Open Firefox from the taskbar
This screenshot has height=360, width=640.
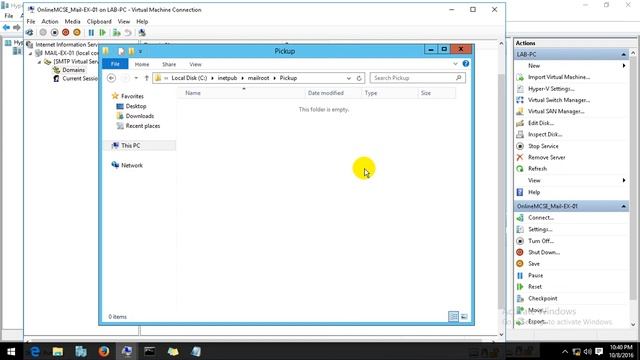click(104, 351)
